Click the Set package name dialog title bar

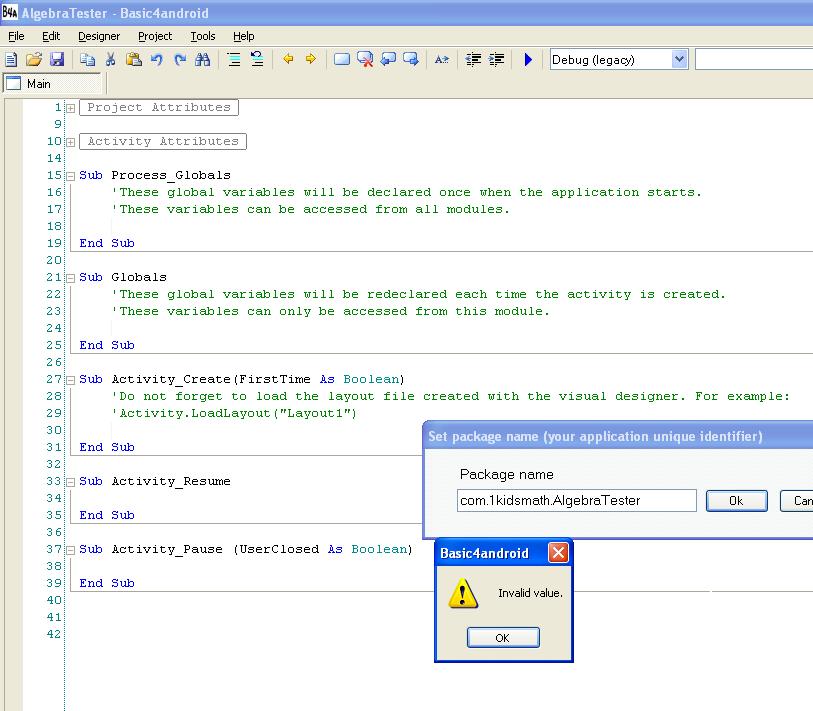[x=619, y=436]
